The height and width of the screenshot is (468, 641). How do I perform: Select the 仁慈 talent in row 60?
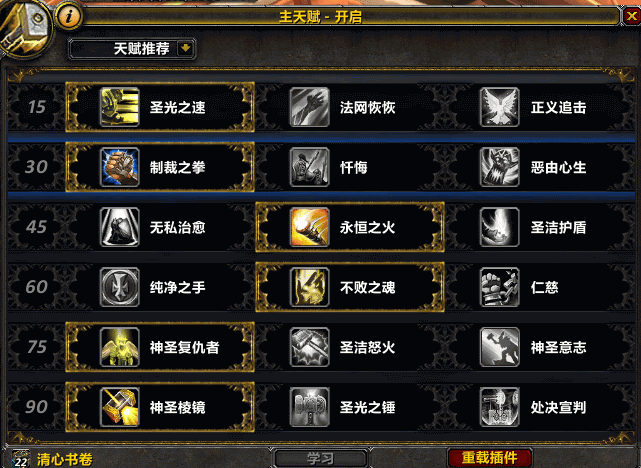pyautogui.click(x=540, y=287)
